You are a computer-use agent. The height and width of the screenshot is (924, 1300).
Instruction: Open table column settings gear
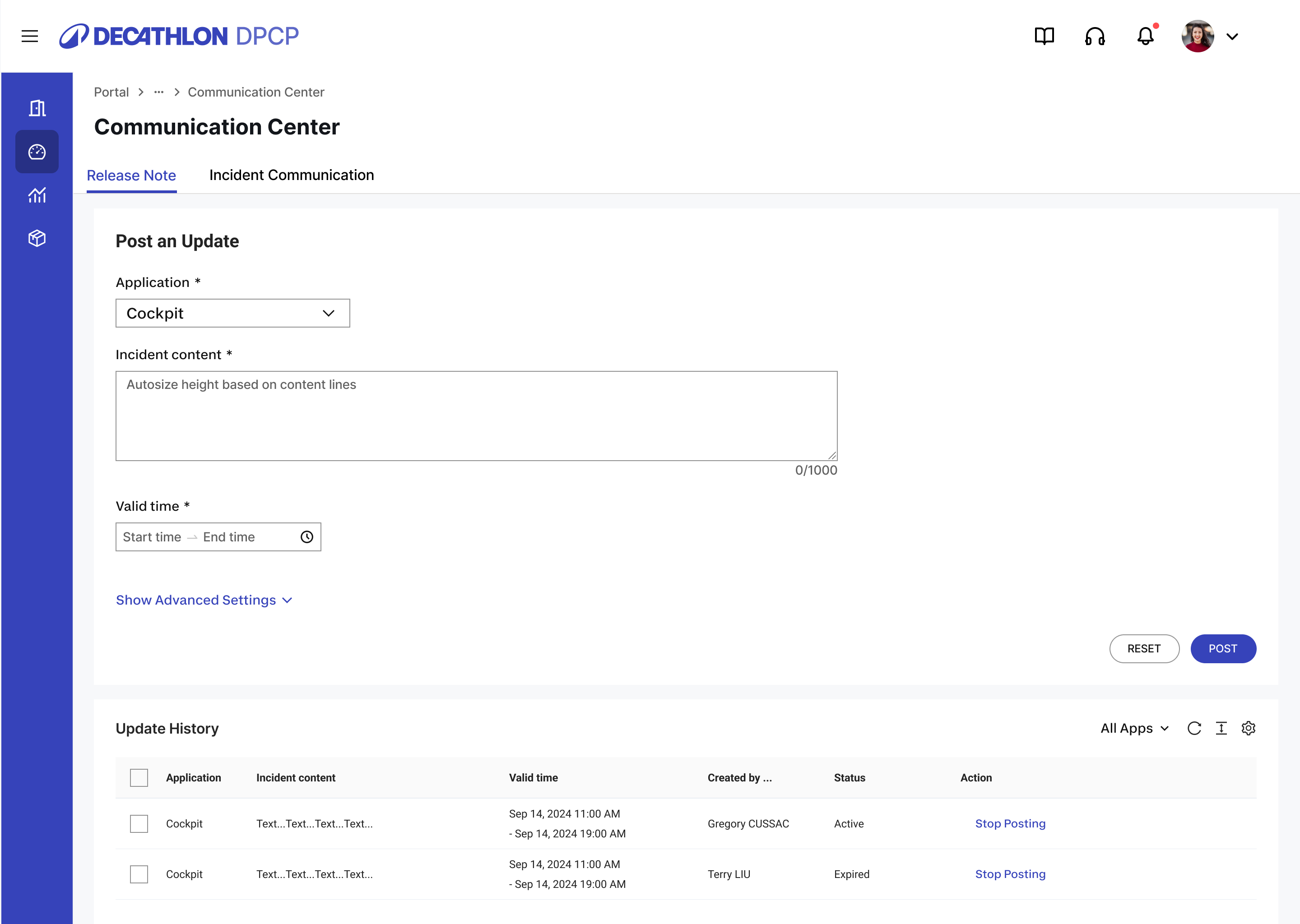coord(1249,728)
